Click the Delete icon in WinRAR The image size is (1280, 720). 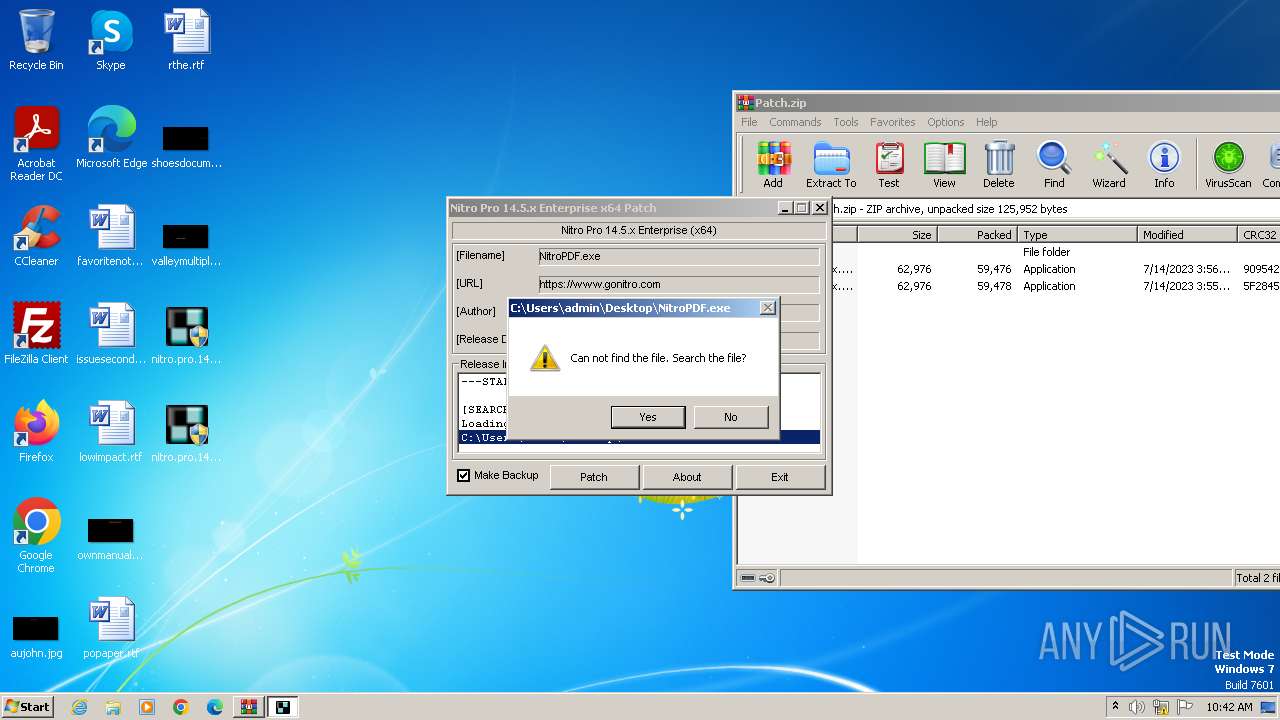tap(998, 164)
